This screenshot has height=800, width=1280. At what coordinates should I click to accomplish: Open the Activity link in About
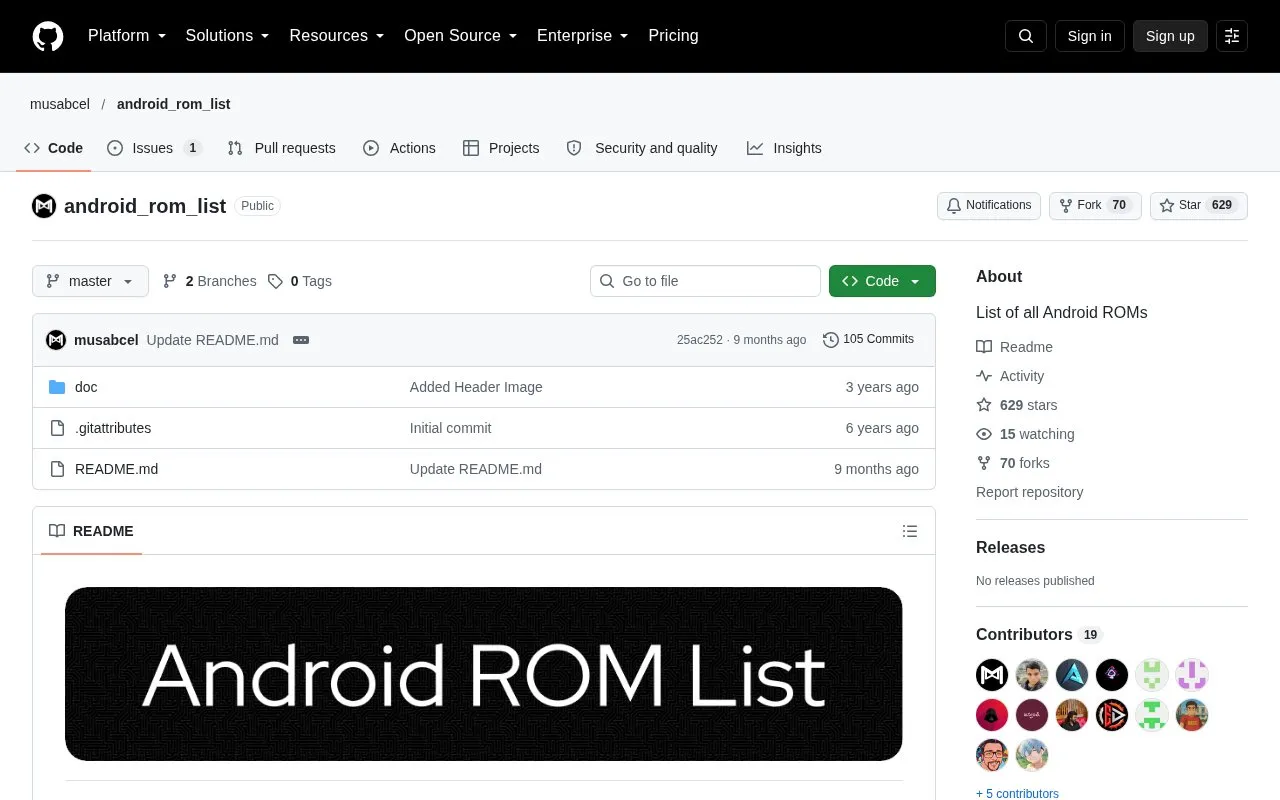(1010, 376)
